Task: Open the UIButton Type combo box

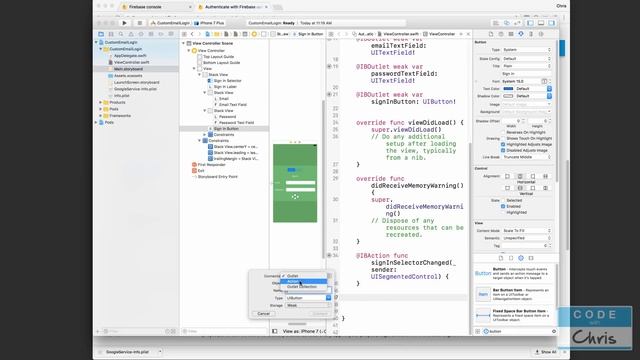Action: pyautogui.click(x=308, y=298)
